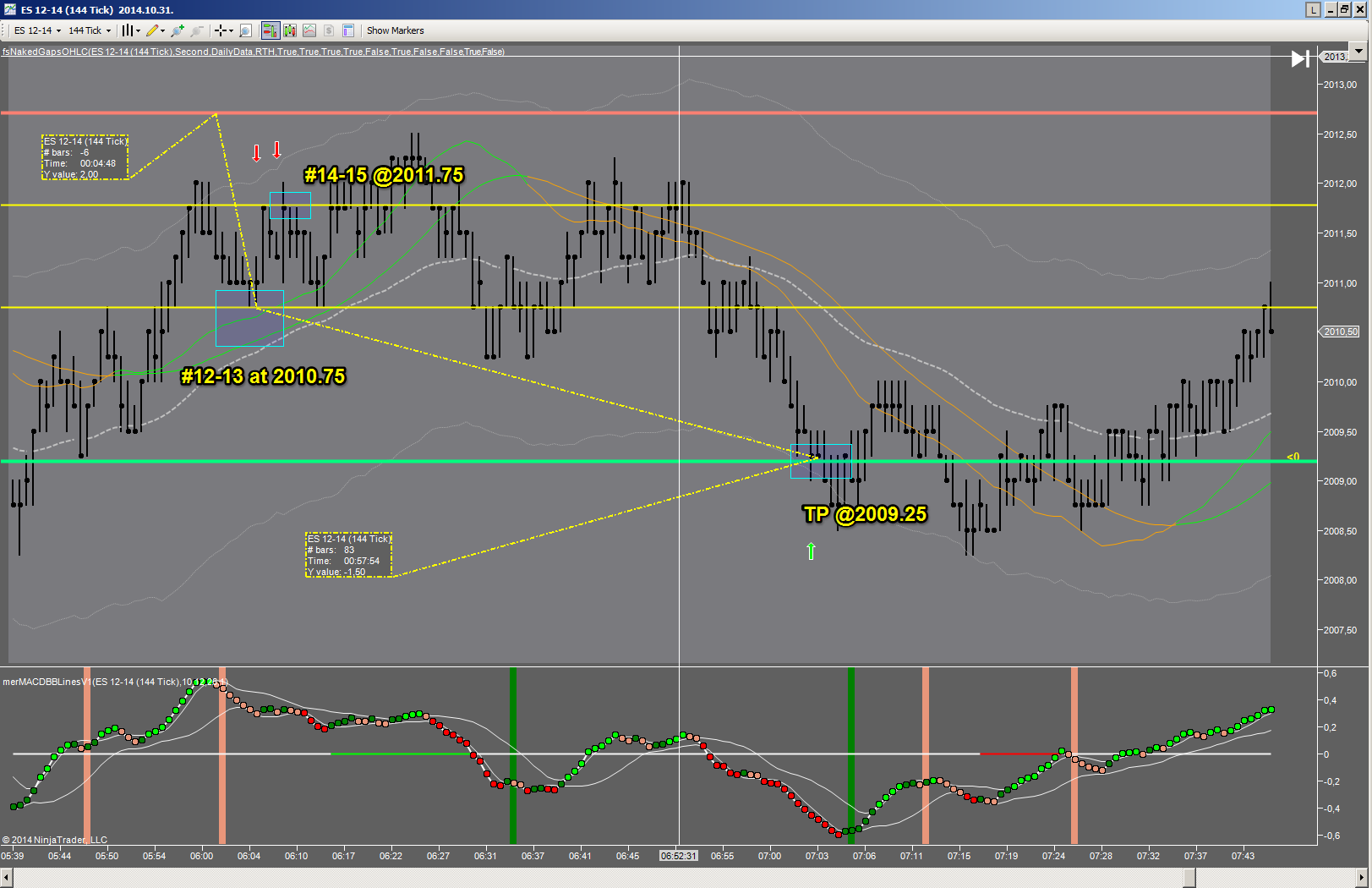Select the green up arrow marker
This screenshot has width=1372, height=888.
[811, 551]
